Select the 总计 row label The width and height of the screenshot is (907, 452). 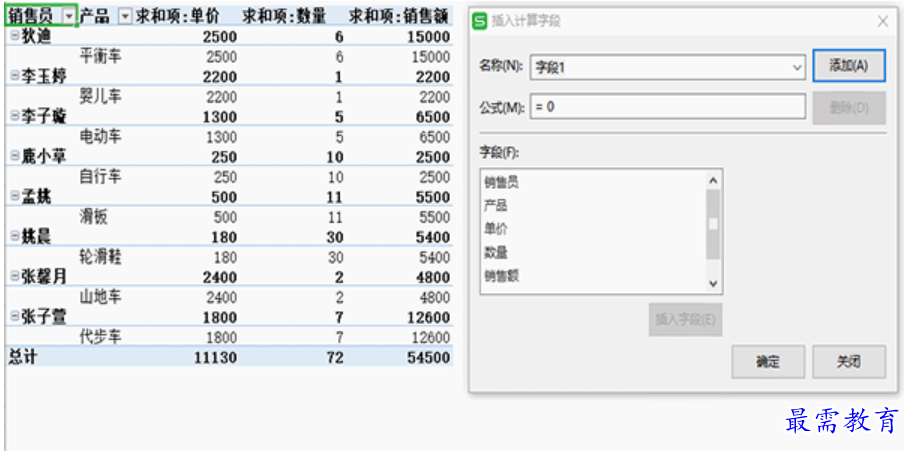[x=23, y=357]
